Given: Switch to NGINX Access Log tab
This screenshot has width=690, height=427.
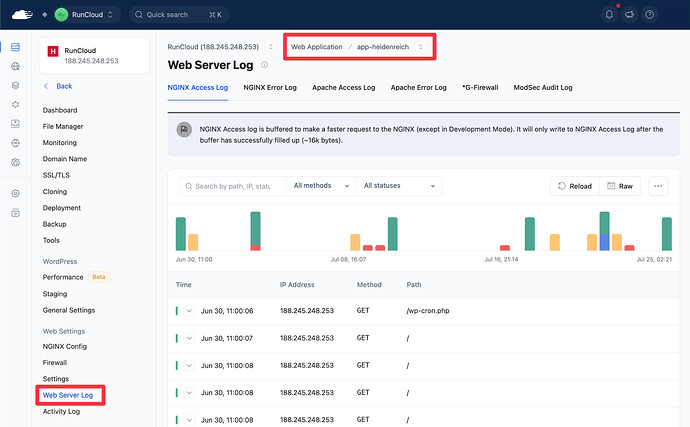Looking at the screenshot, I should click(x=198, y=88).
